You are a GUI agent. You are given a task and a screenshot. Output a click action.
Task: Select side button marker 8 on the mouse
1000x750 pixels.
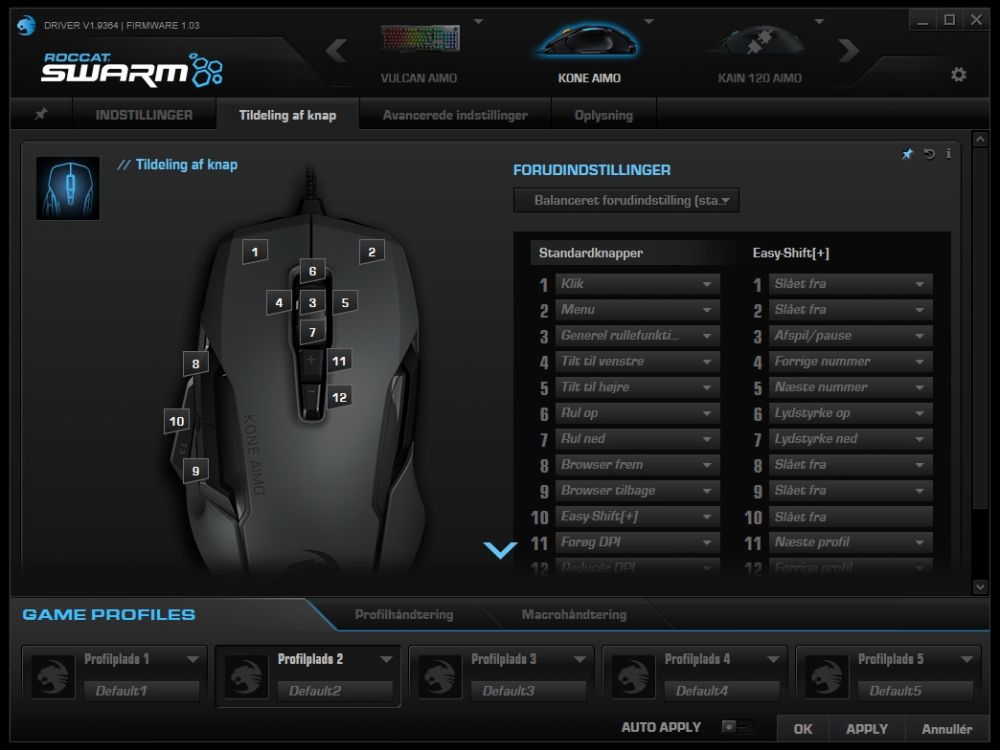click(x=196, y=364)
